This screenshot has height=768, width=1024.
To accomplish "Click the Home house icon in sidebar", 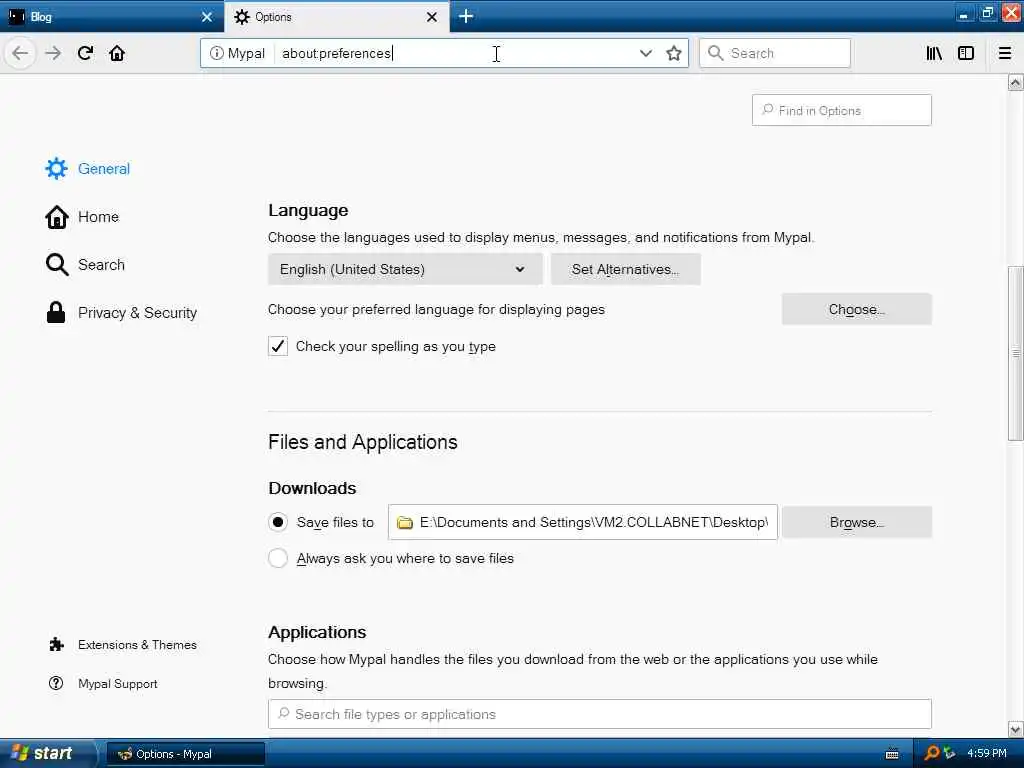I will (x=57, y=217).
